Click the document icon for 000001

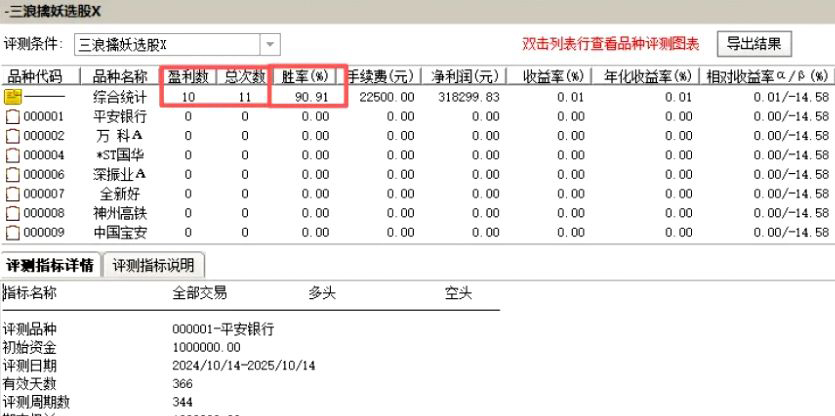click(13, 117)
